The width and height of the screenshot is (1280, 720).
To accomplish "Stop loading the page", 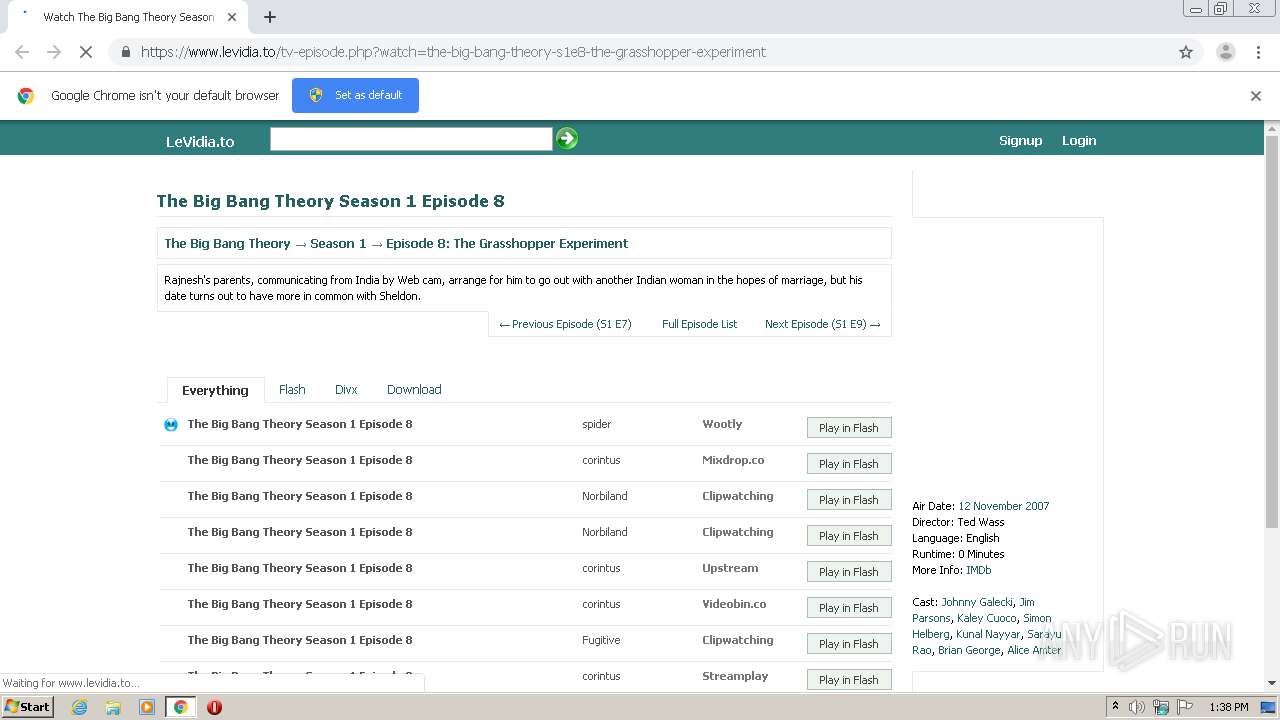I will 86,52.
